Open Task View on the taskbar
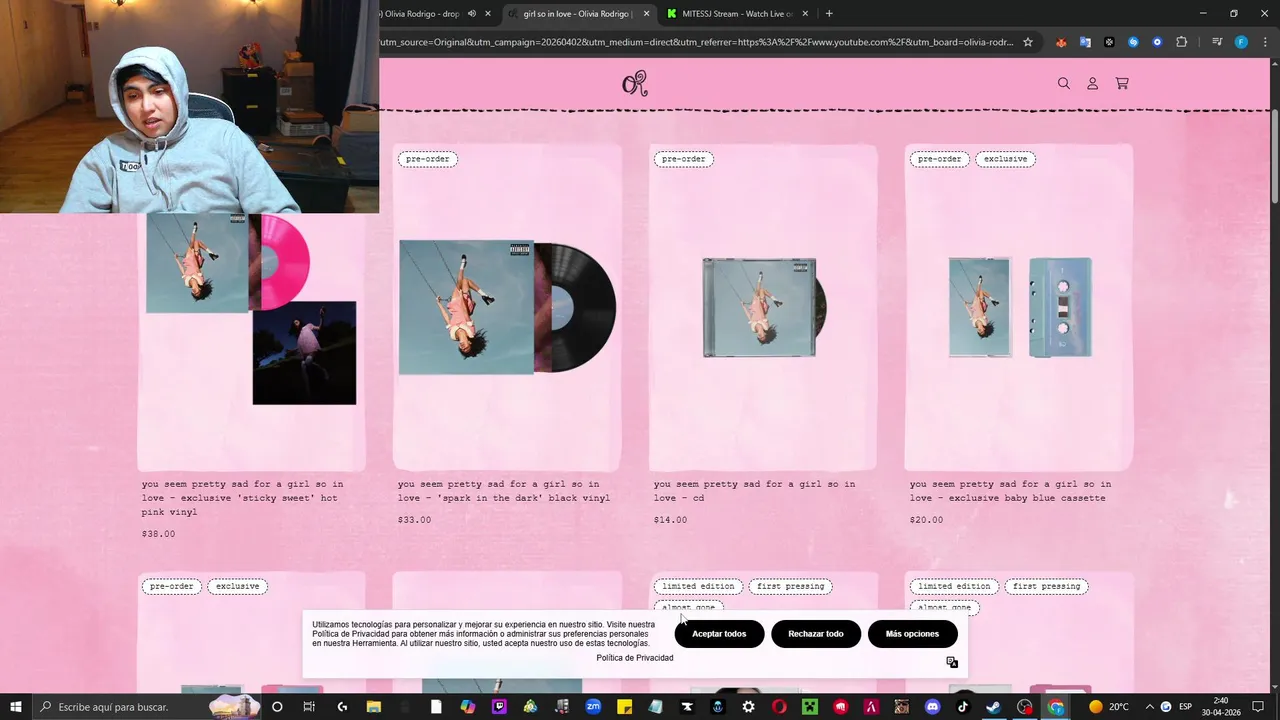 pyautogui.click(x=309, y=707)
